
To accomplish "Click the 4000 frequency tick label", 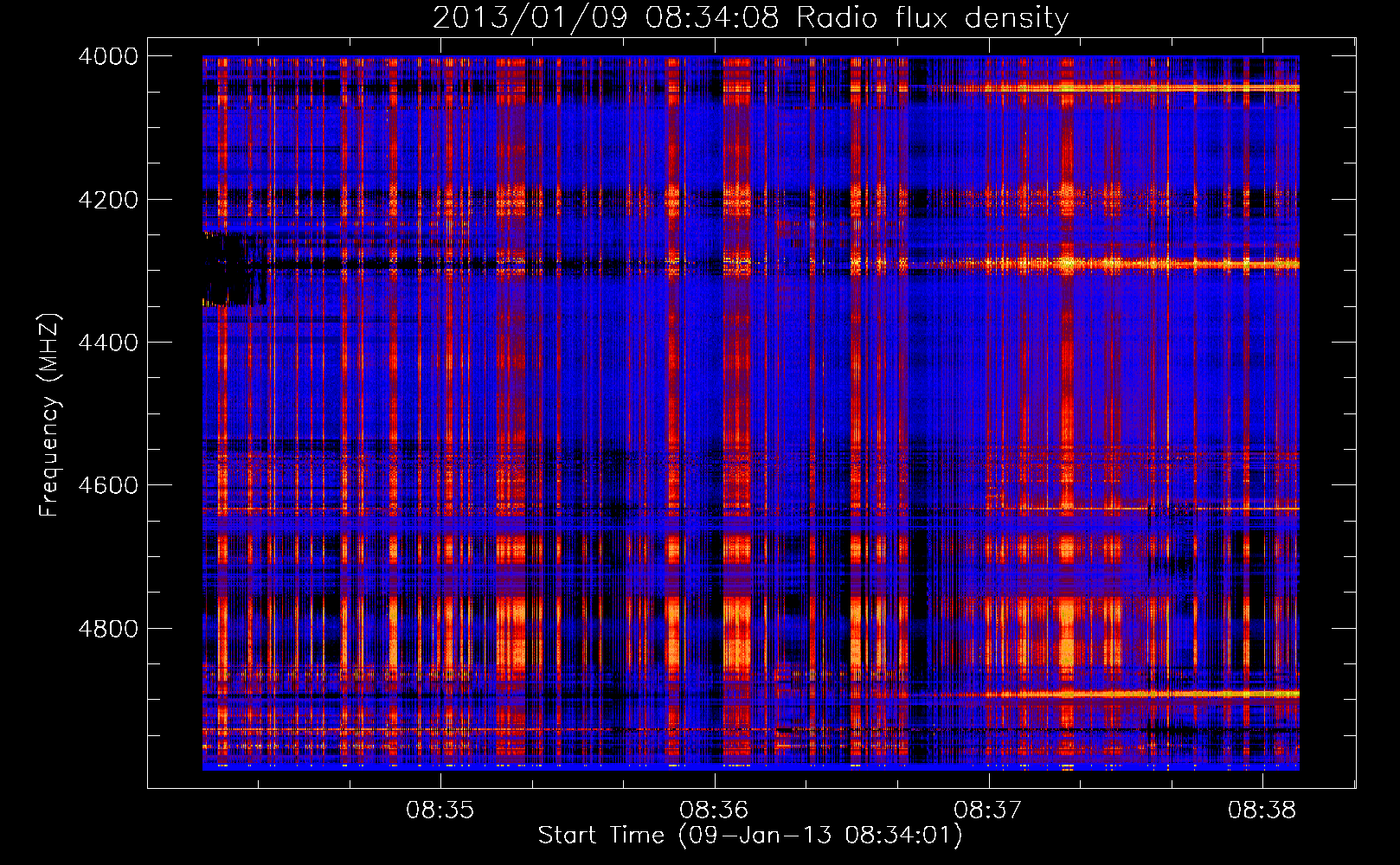I will [x=108, y=56].
